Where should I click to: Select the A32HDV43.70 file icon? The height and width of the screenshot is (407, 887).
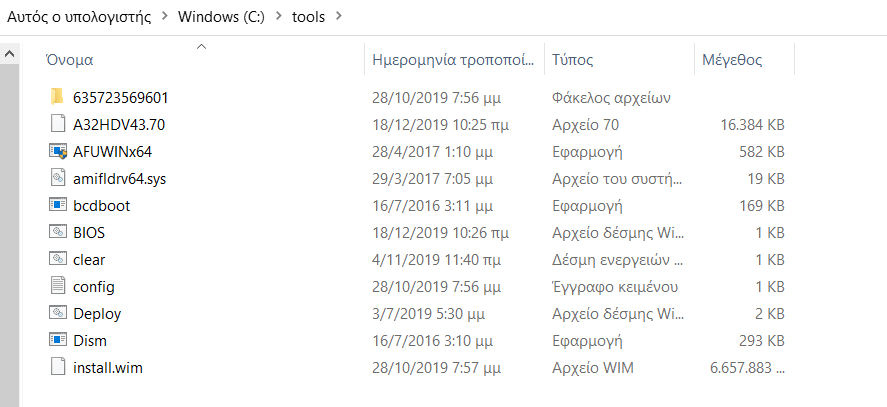coord(56,125)
